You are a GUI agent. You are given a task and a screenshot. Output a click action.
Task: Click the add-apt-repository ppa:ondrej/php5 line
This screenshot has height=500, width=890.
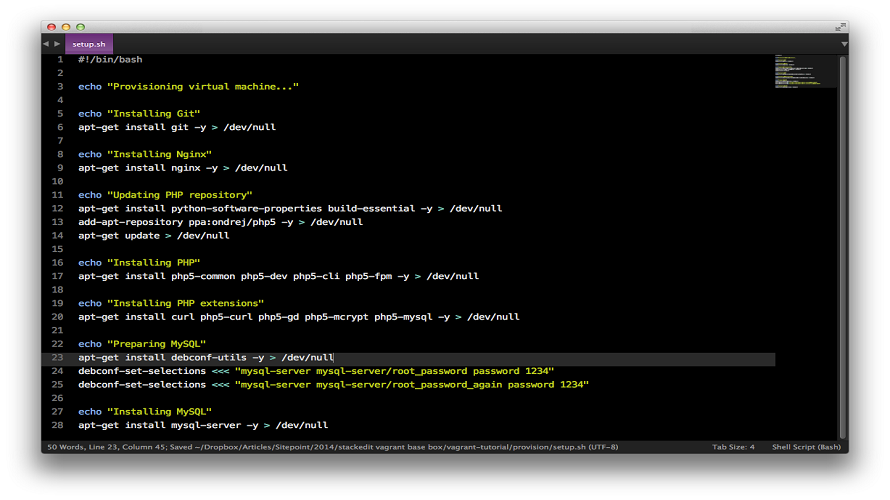[x=220, y=222]
